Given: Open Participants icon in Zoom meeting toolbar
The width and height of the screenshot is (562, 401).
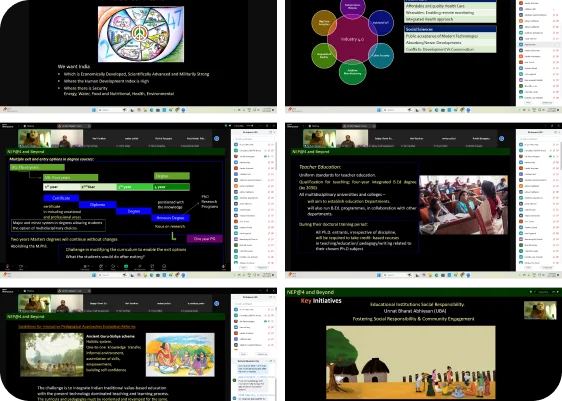Looking at the screenshot, I should coord(86,266).
